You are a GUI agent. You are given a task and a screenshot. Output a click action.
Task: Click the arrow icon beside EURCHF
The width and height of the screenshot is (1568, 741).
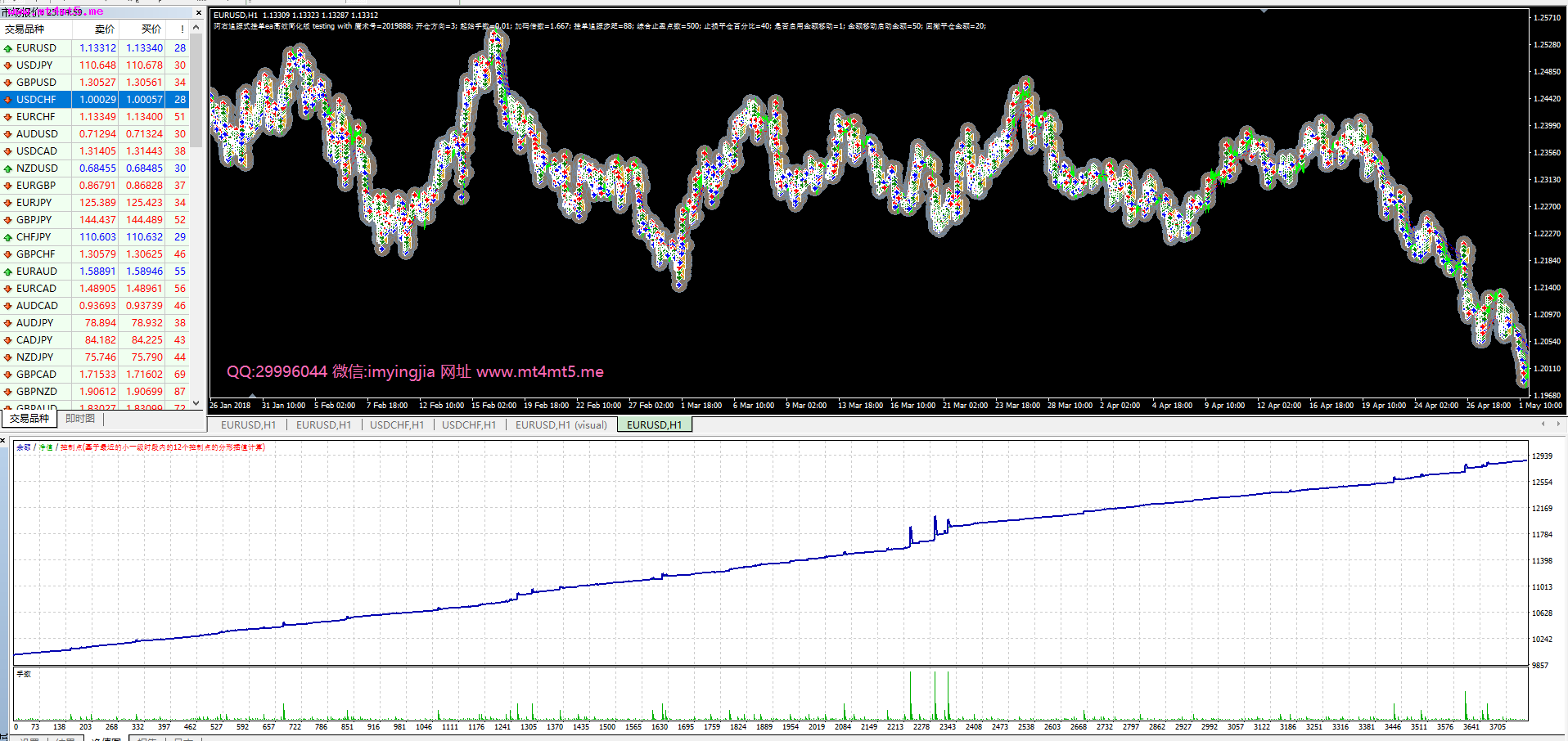click(7, 117)
